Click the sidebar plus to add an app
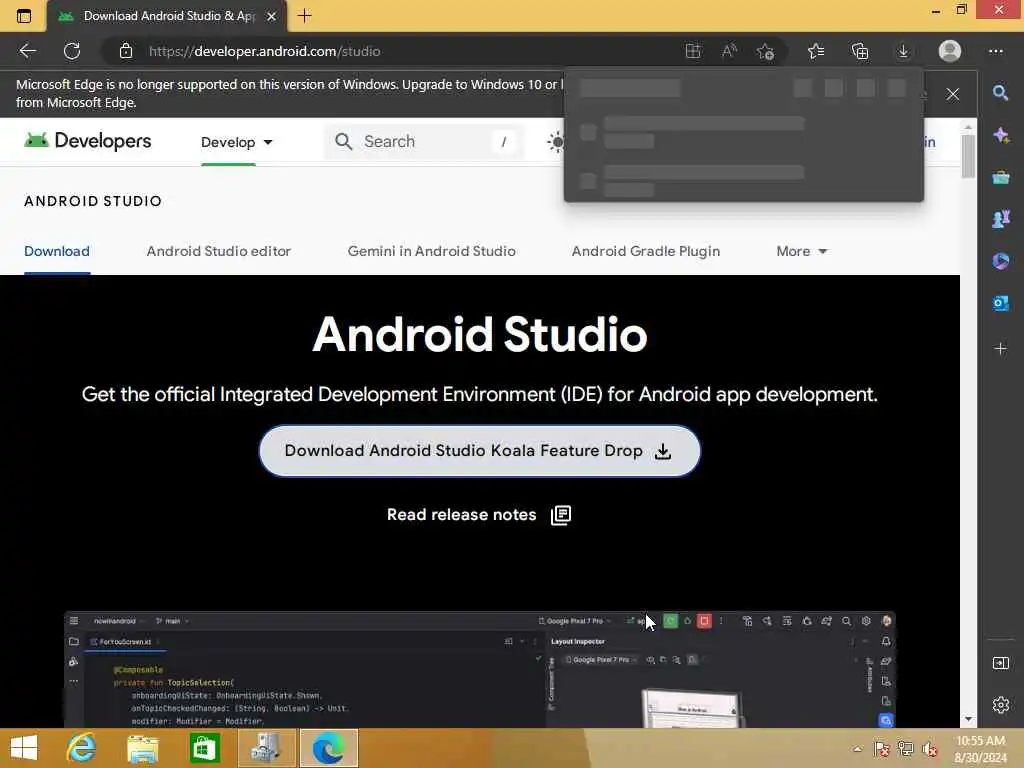This screenshot has width=1024, height=768. (1000, 349)
